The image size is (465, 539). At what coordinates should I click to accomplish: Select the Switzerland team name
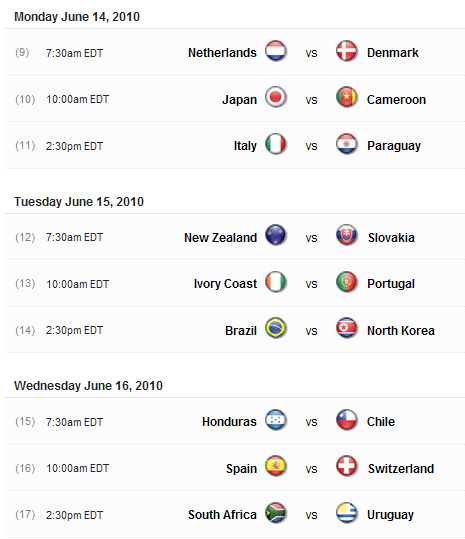tap(401, 469)
